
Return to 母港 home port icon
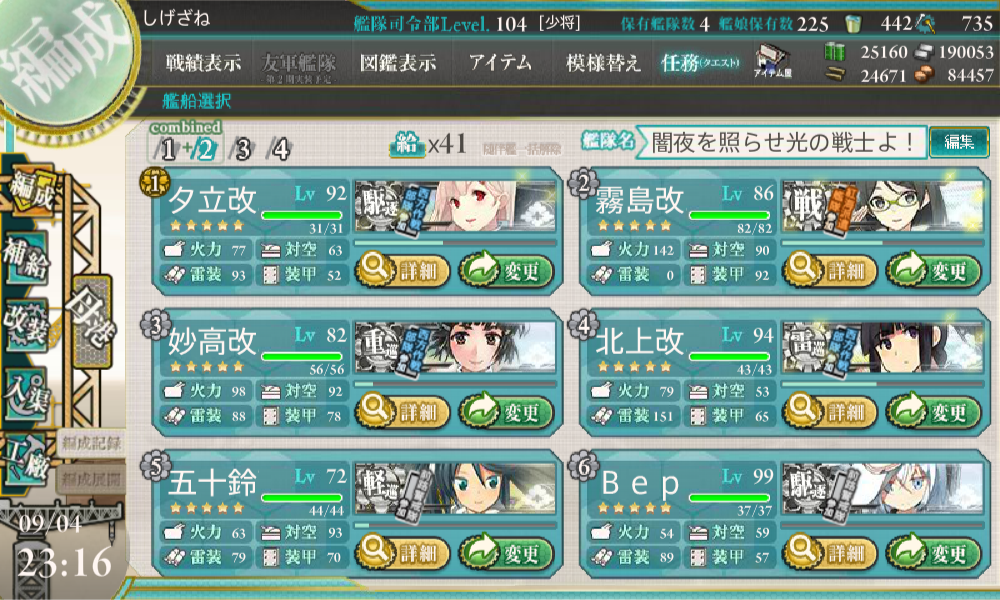pyautogui.click(x=92, y=322)
